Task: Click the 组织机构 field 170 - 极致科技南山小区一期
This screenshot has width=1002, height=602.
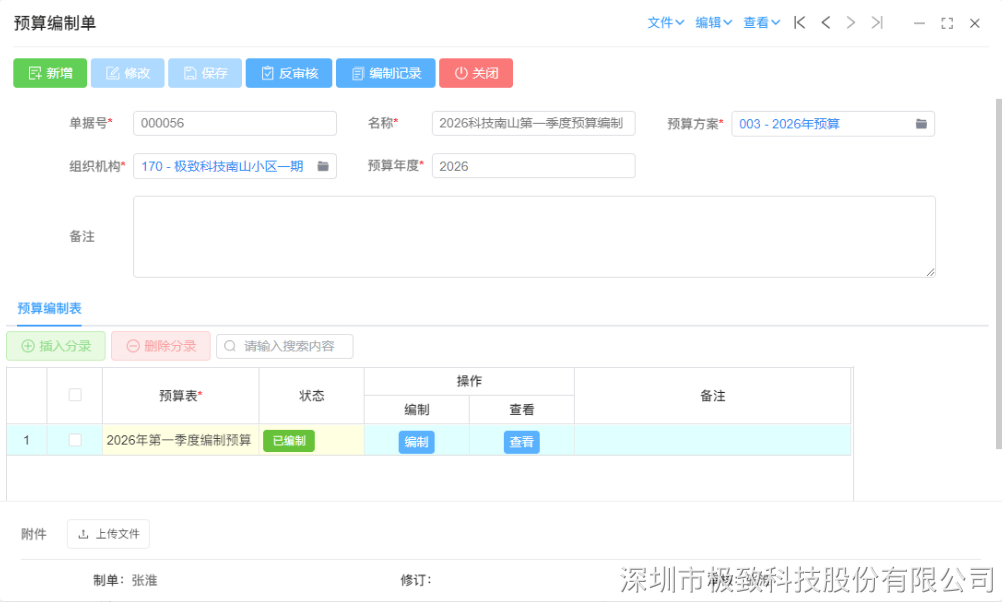Action: coord(235,166)
